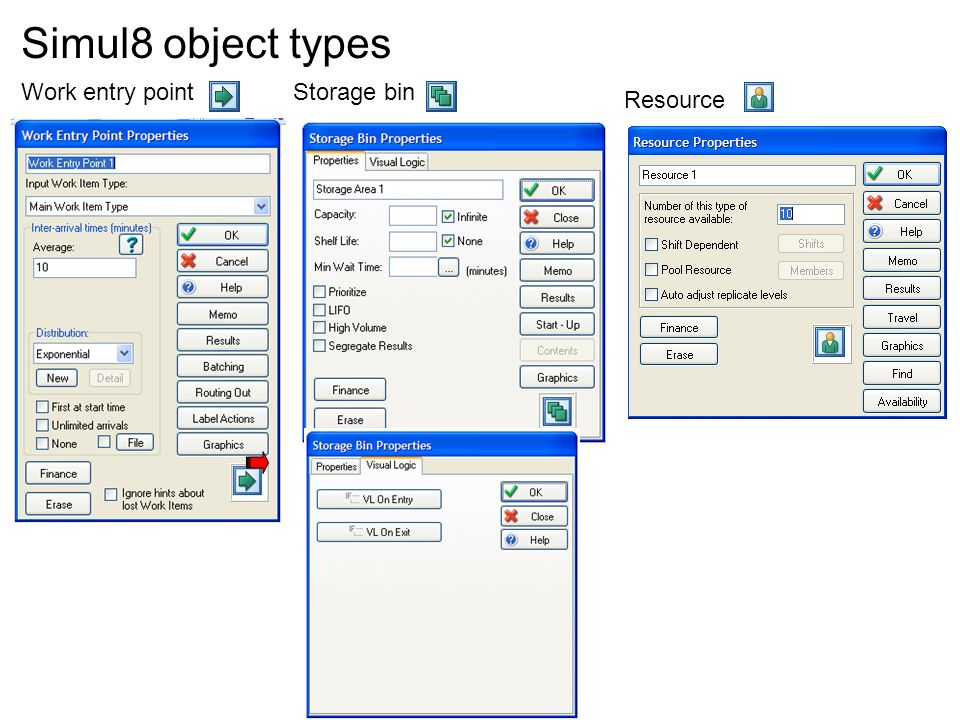The height and width of the screenshot is (720, 960).
Task: Open Label Actions
Action: point(223,419)
